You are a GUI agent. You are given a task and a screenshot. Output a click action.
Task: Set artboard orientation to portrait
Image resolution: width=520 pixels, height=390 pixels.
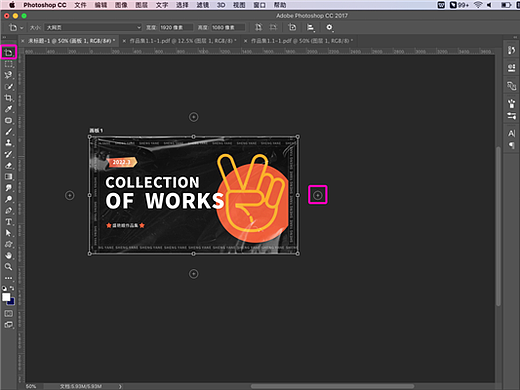(x=258, y=27)
